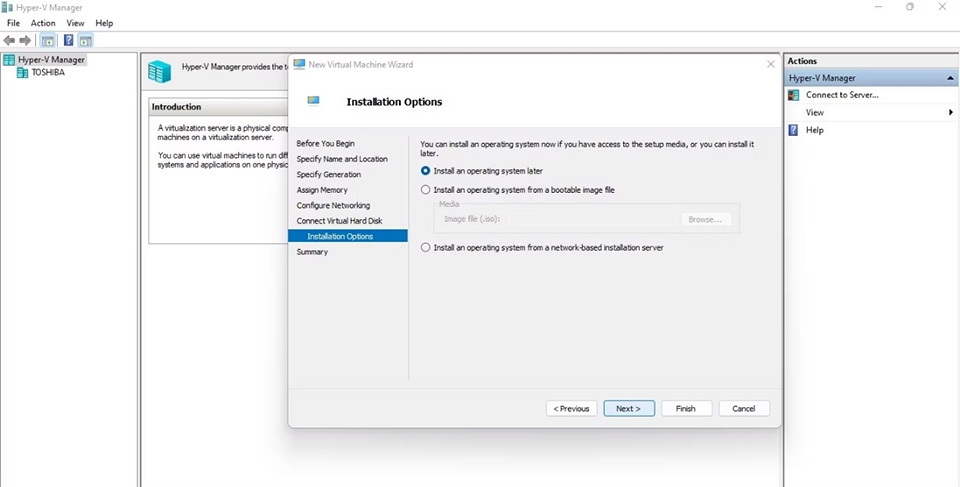Click the Actions pane title
Image resolution: width=960 pixels, height=487 pixels.
click(802, 61)
